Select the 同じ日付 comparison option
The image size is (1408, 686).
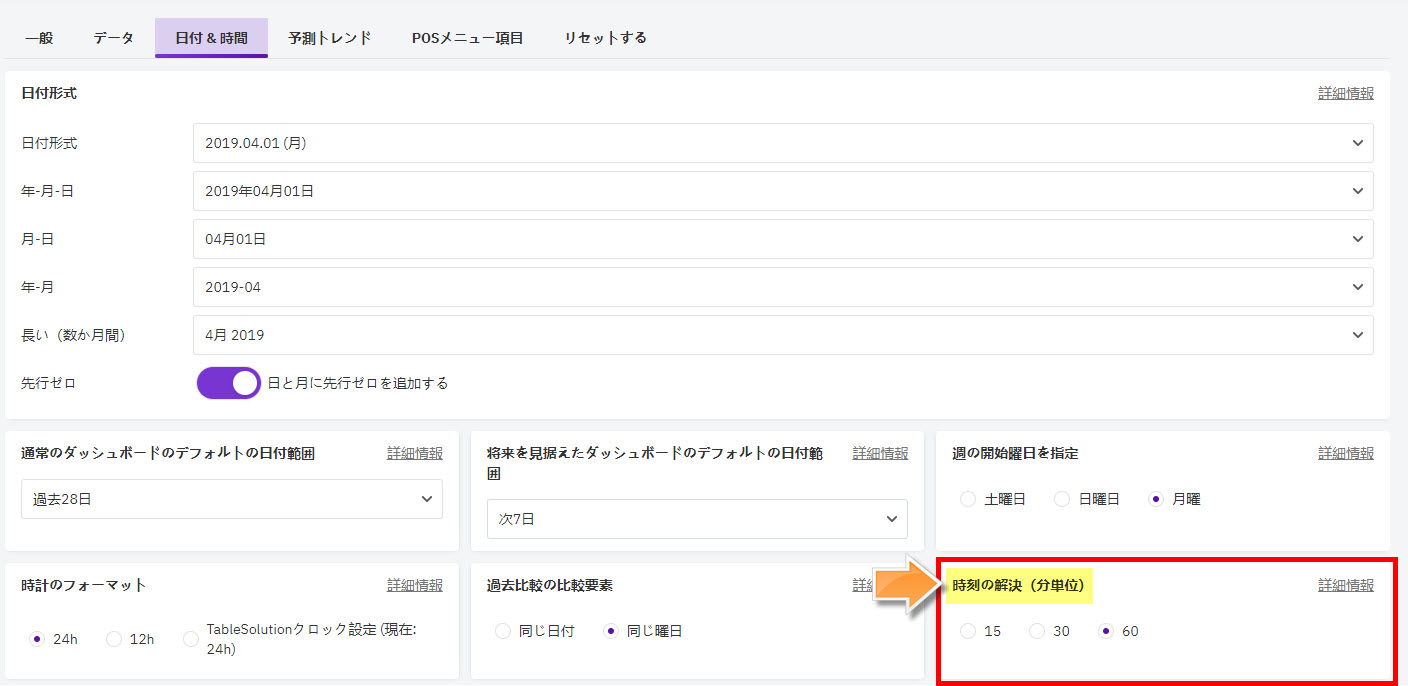(503, 631)
